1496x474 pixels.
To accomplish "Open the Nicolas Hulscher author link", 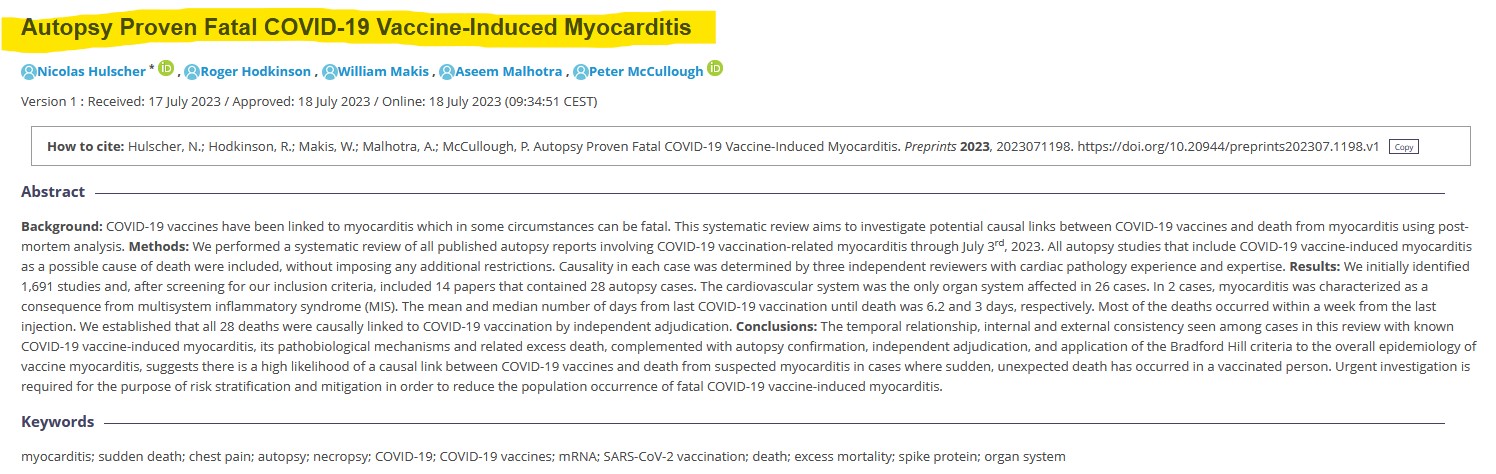I will tap(90, 72).
